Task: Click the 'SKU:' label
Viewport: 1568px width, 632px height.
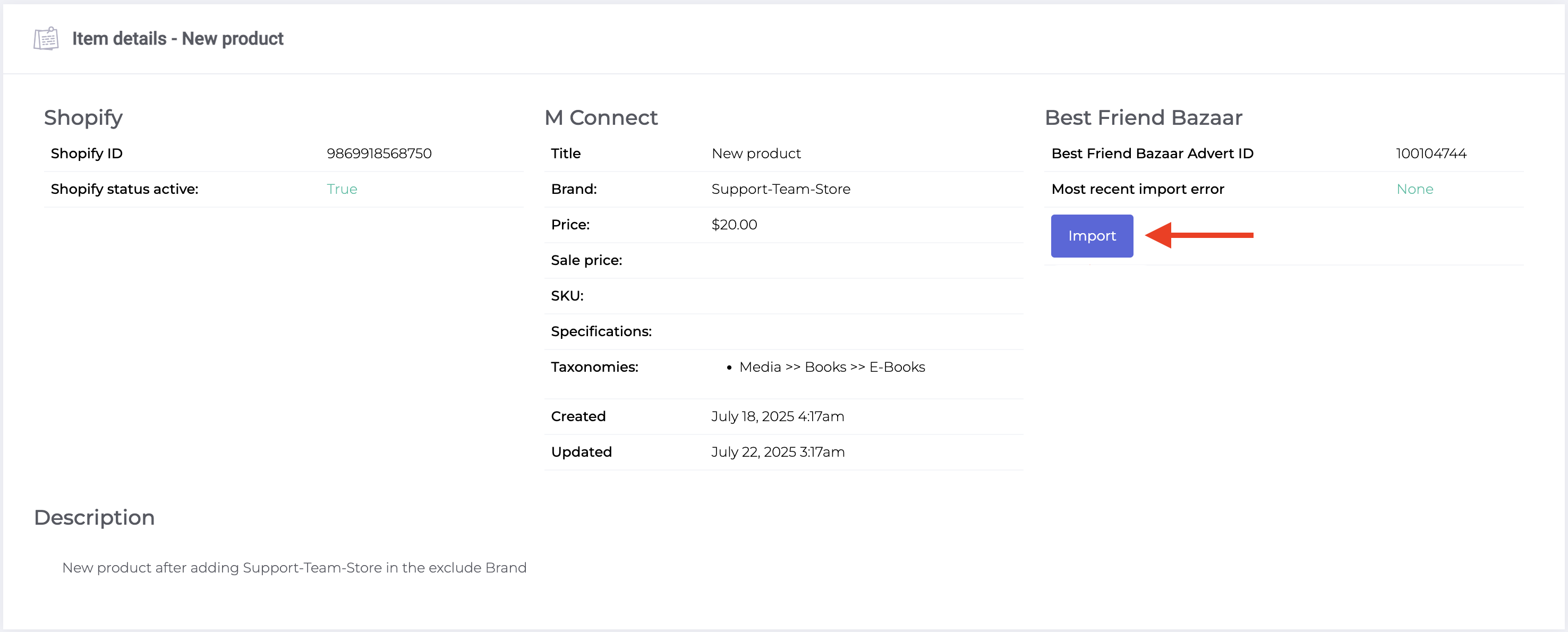Action: (x=567, y=296)
